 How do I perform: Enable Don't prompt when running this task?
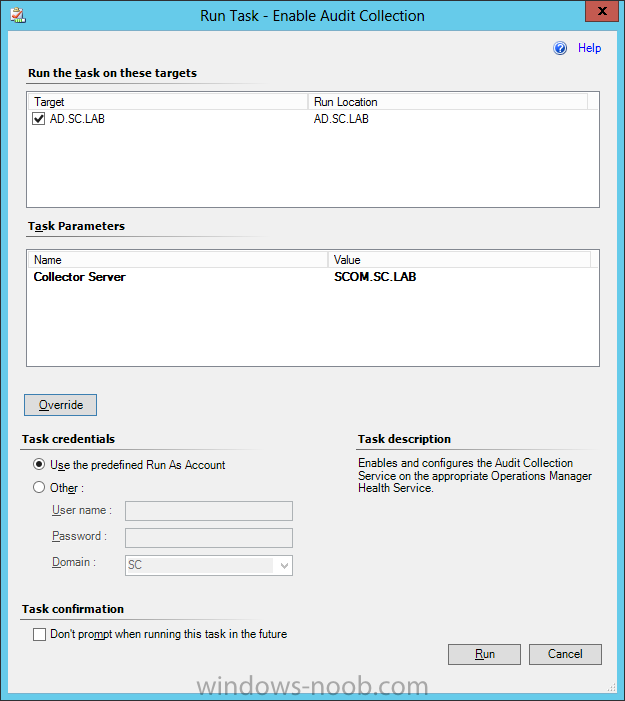[x=39, y=634]
